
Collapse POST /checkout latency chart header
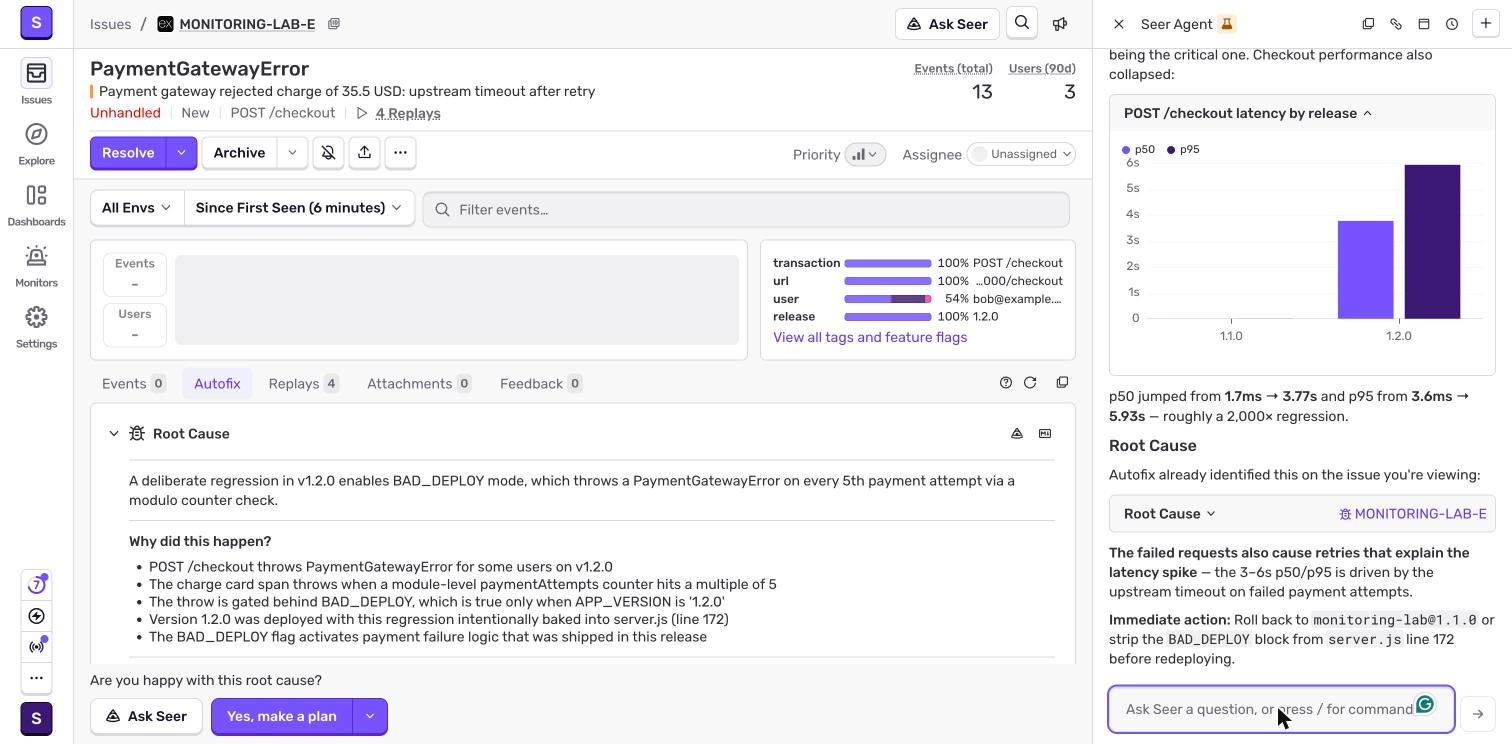(1302, 113)
